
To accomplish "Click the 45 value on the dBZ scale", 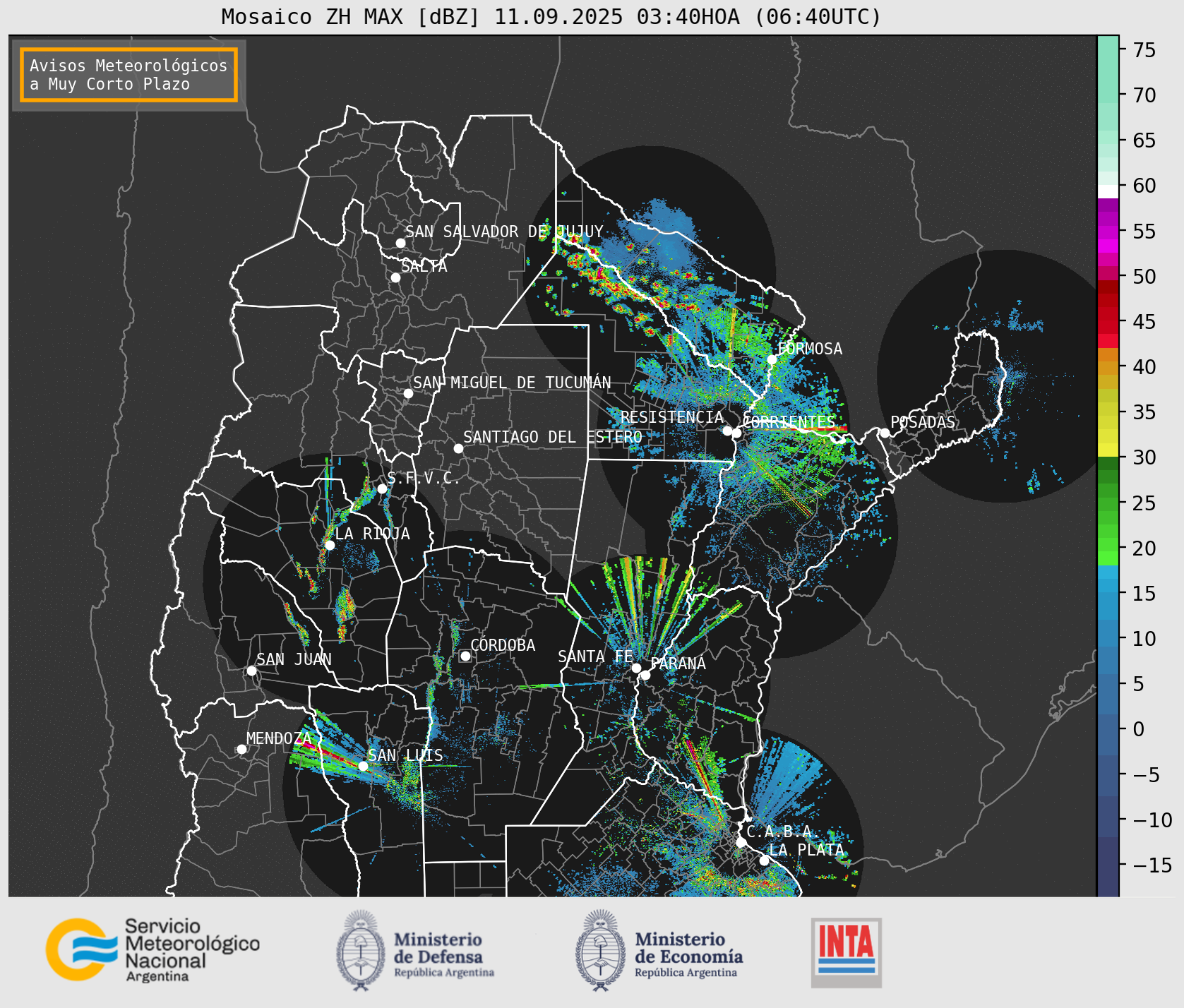I will [x=1144, y=322].
